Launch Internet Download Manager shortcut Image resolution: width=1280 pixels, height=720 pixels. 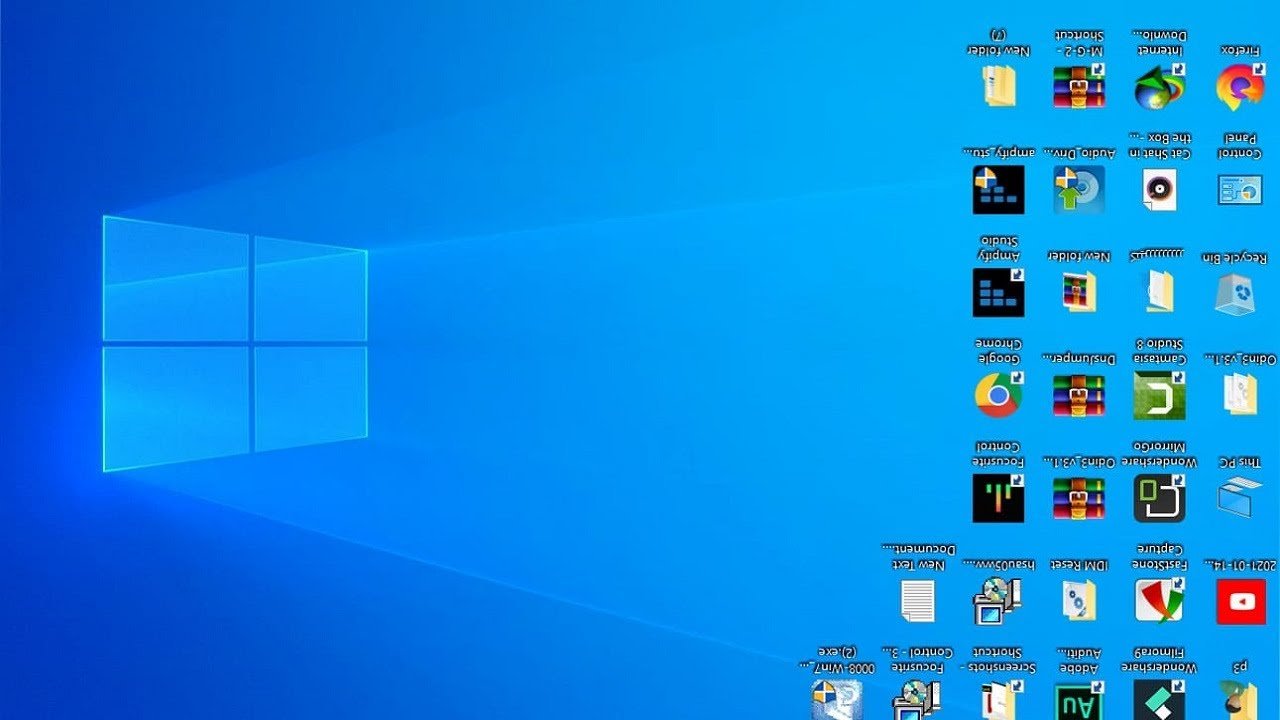tap(1160, 86)
